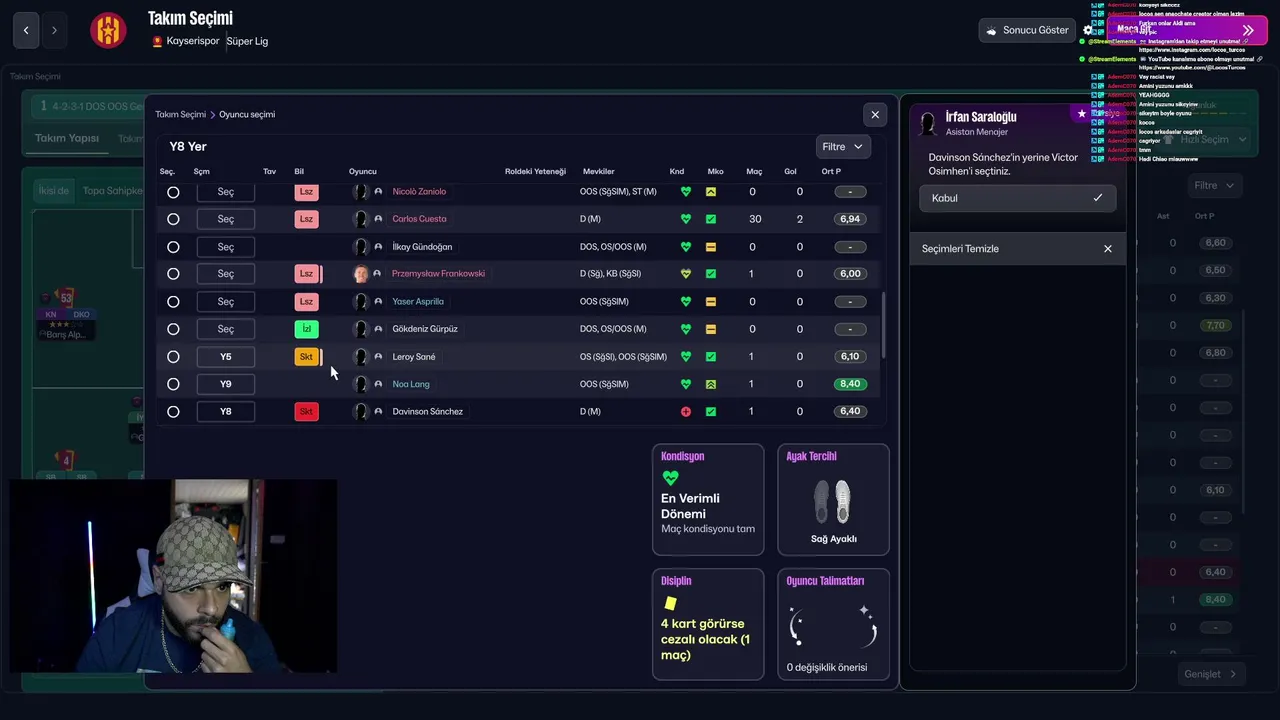Open the Seç selector for Gökdeniz Gürpüz
This screenshot has width=1280, height=720.
[226, 329]
